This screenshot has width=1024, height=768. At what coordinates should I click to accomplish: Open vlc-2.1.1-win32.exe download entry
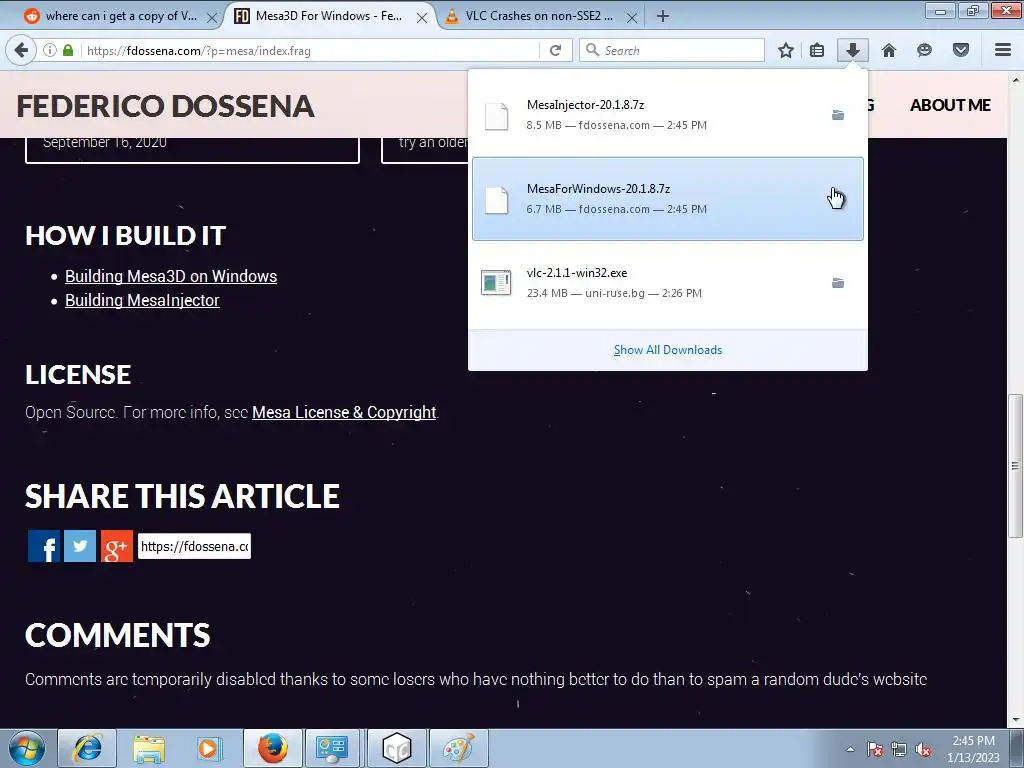coord(667,283)
